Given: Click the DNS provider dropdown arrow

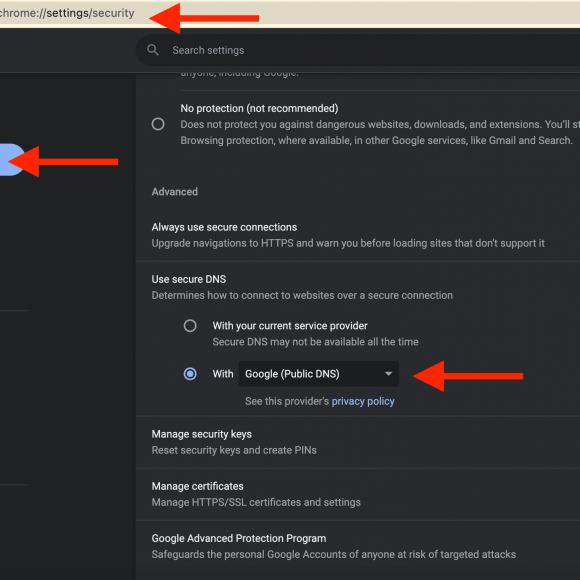Looking at the screenshot, I should [x=388, y=374].
